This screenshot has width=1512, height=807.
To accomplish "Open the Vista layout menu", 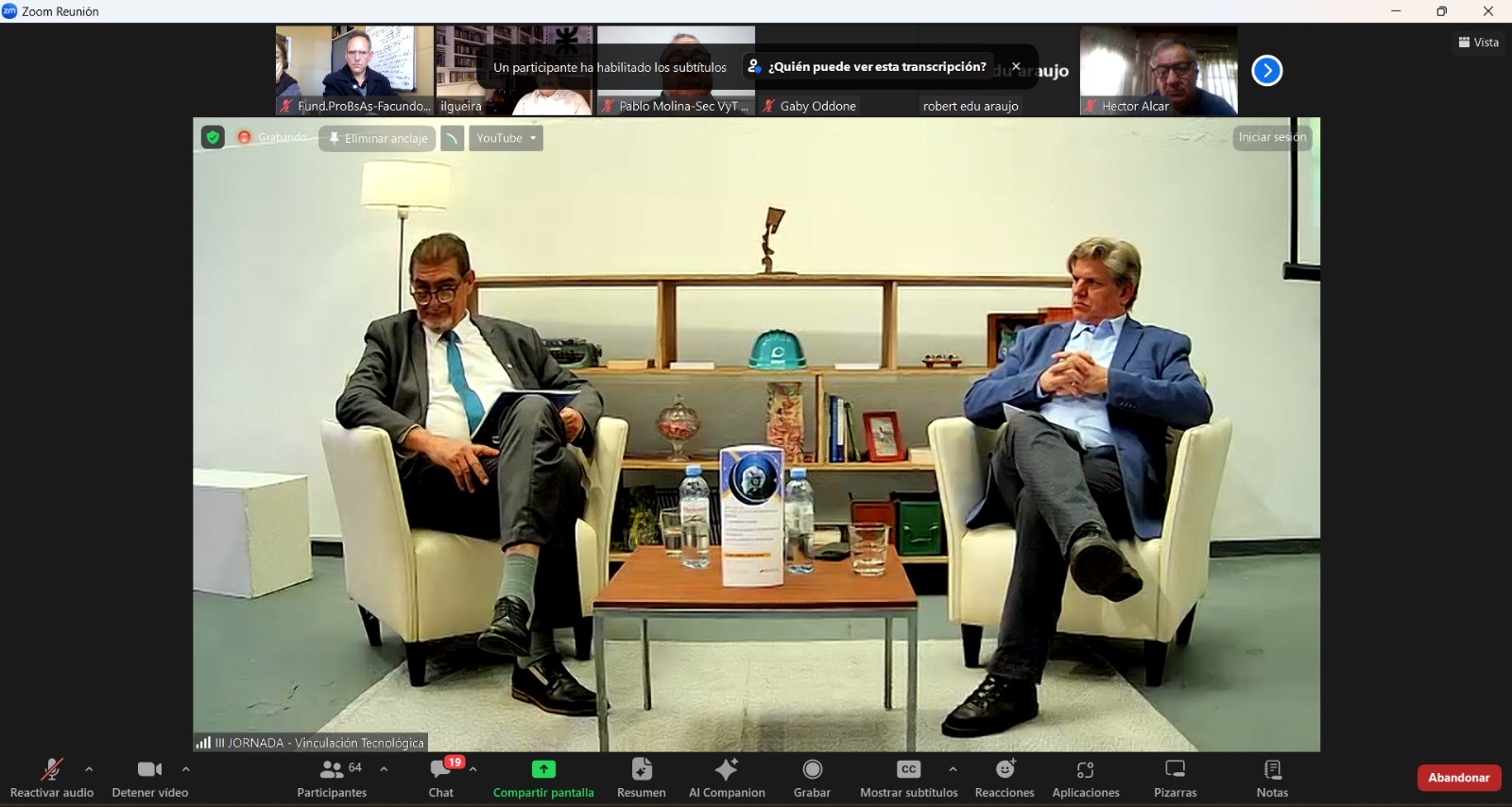I will 1479,43.
